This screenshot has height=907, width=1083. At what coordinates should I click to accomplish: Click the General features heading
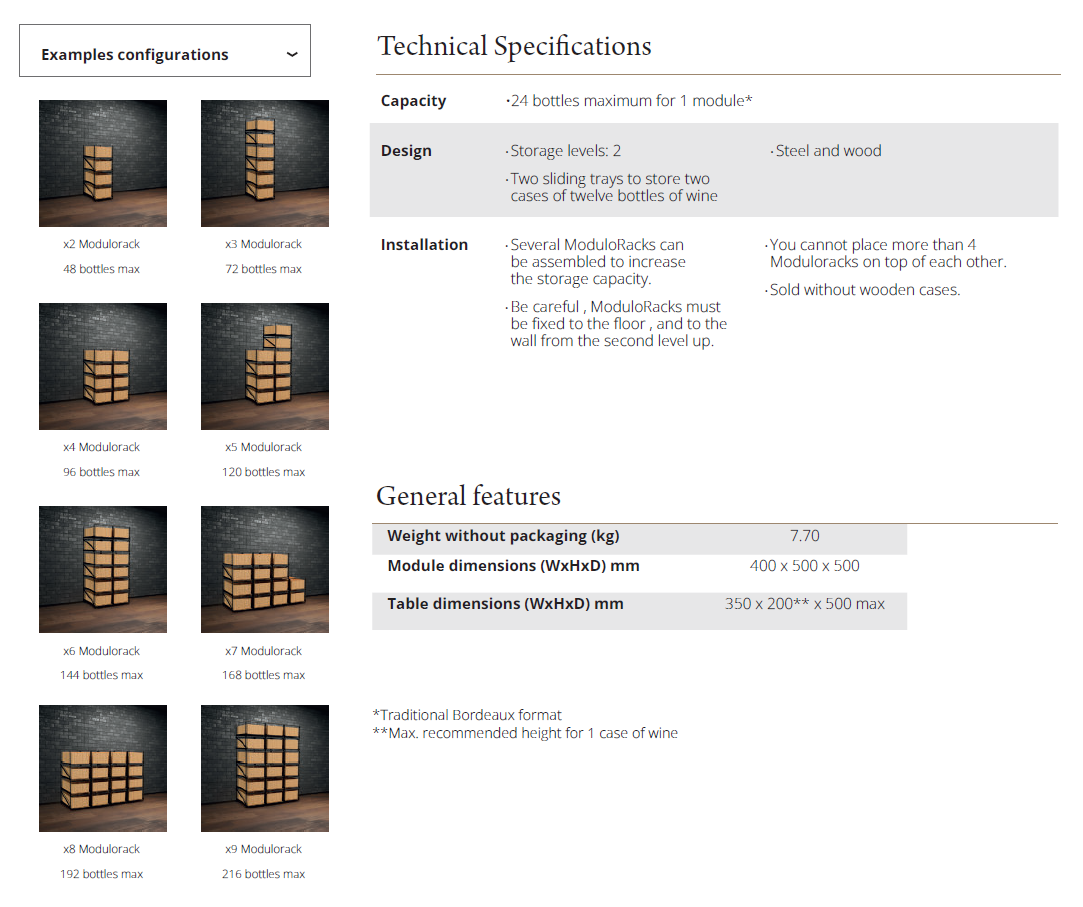click(468, 496)
